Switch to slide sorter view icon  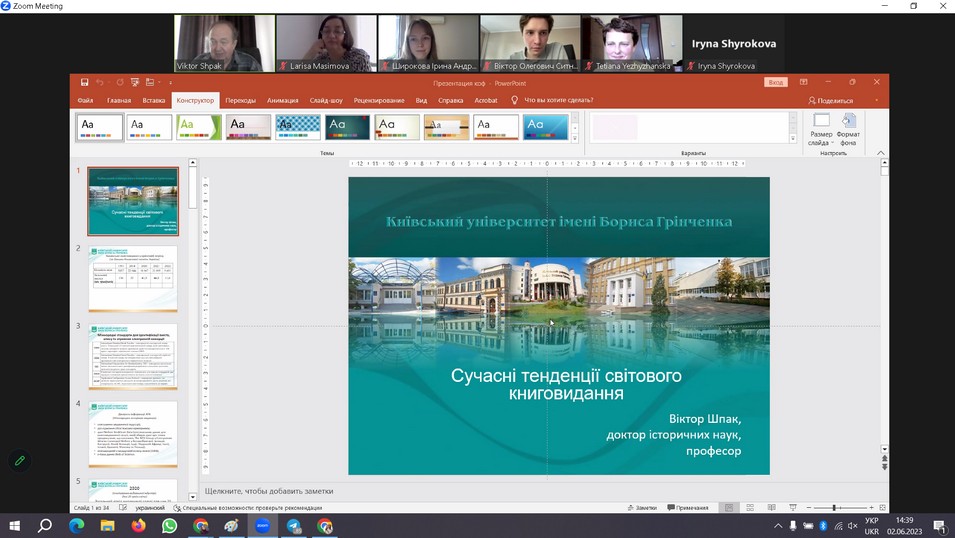click(x=748, y=508)
